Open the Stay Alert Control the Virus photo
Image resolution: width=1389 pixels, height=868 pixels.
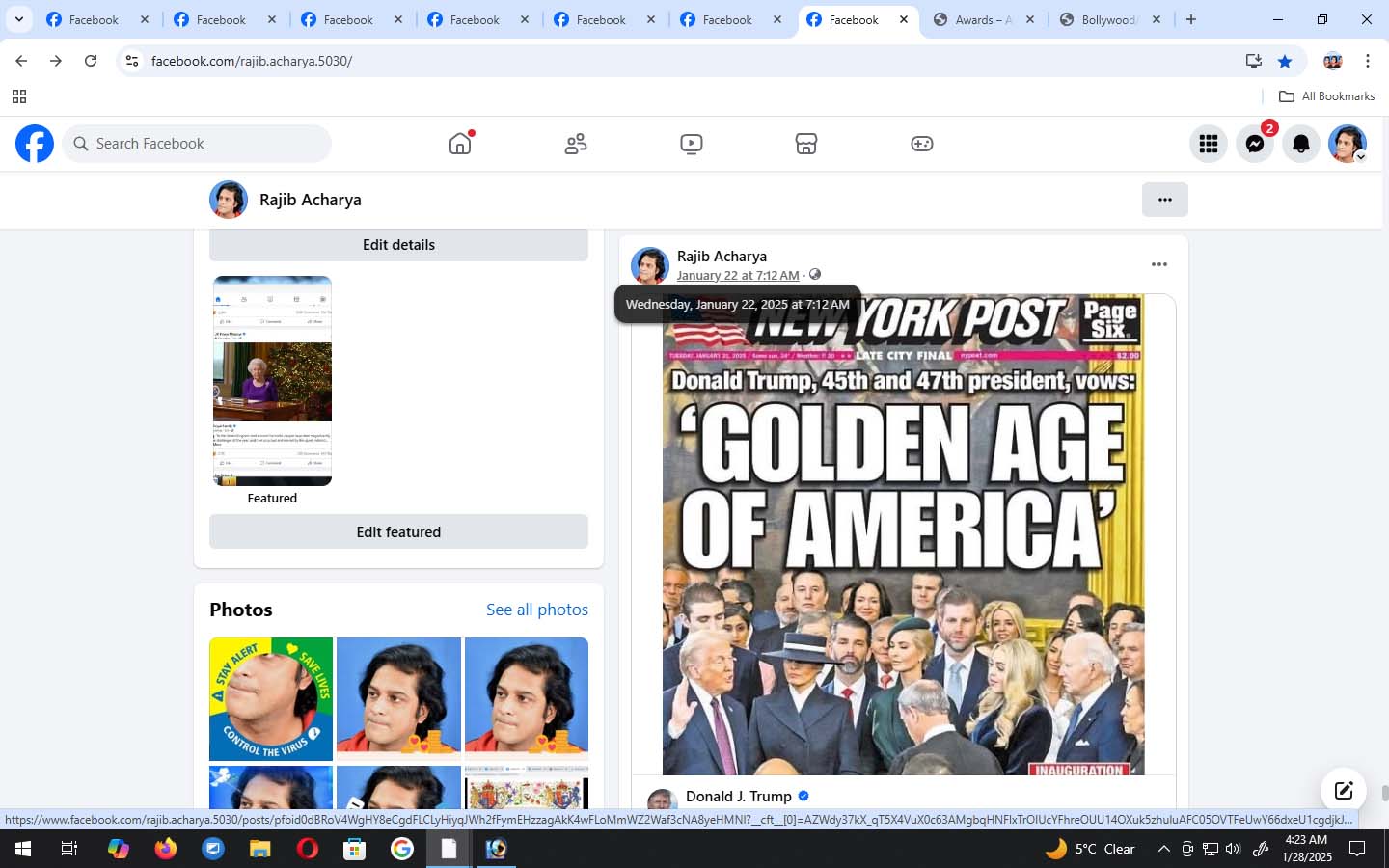271,699
